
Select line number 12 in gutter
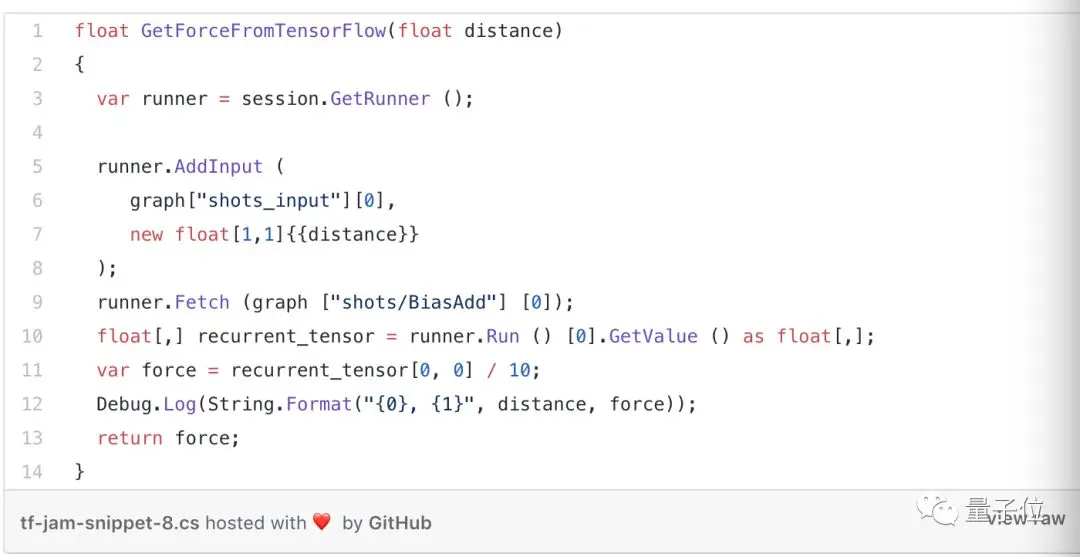click(x=32, y=403)
